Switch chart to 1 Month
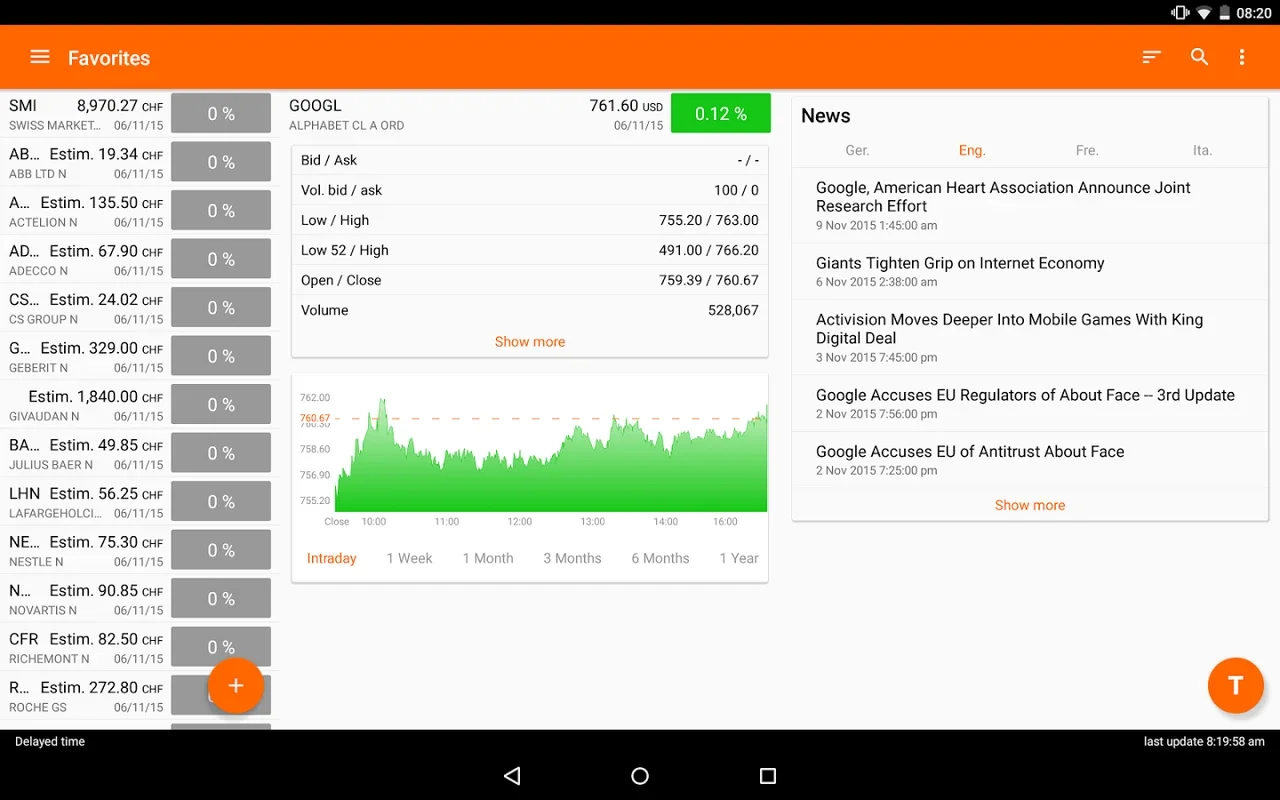Image resolution: width=1280 pixels, height=800 pixels. (x=488, y=558)
